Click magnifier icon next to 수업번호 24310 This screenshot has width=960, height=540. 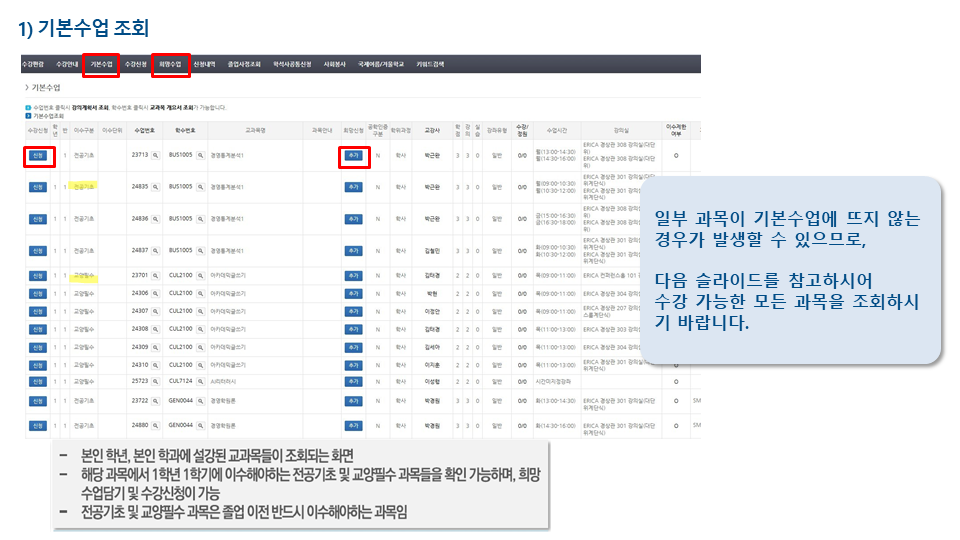(x=155, y=366)
